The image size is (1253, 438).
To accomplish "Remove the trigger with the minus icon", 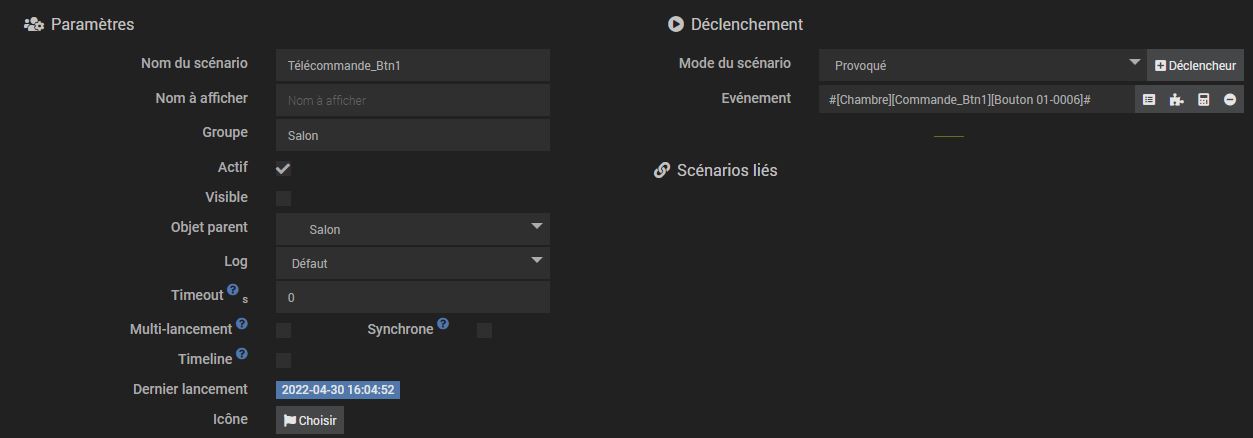I will click(x=1230, y=99).
